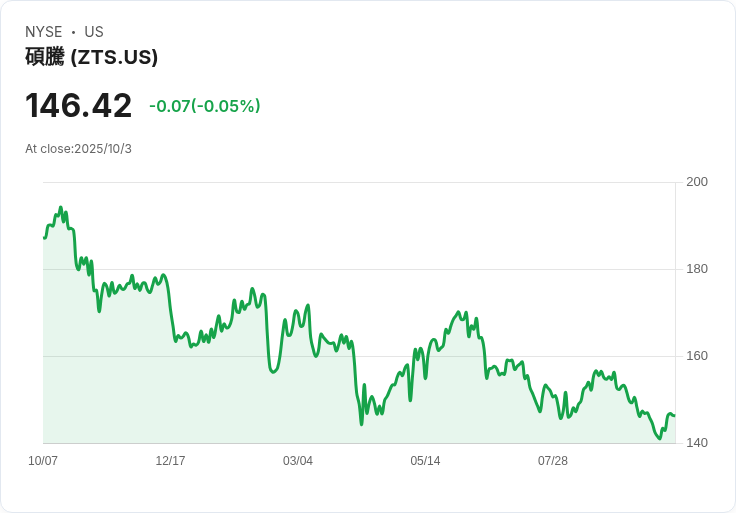Click the 180 horizontal gridline
This screenshot has height=513, width=736.
coord(400,269)
